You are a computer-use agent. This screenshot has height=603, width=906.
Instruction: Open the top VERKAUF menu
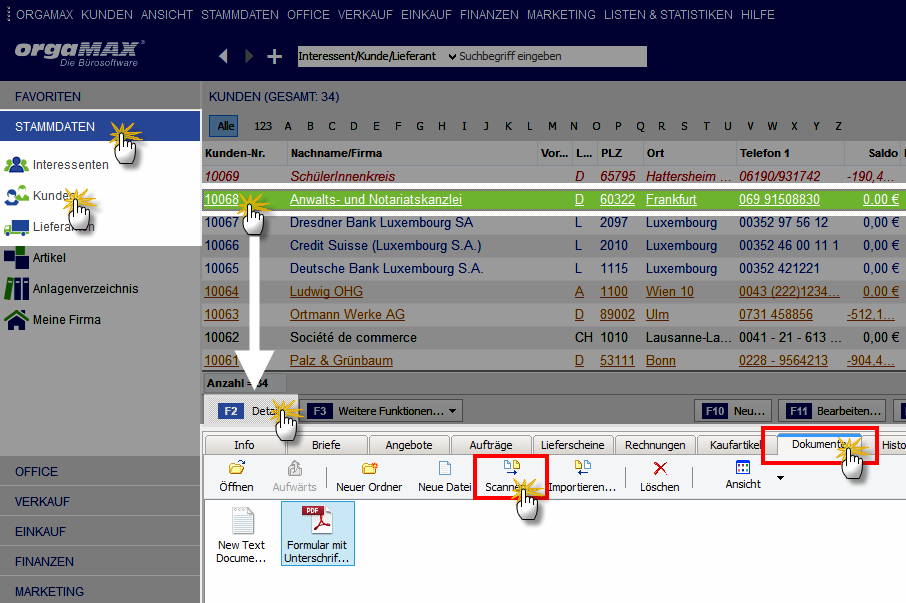pyautogui.click(x=365, y=14)
